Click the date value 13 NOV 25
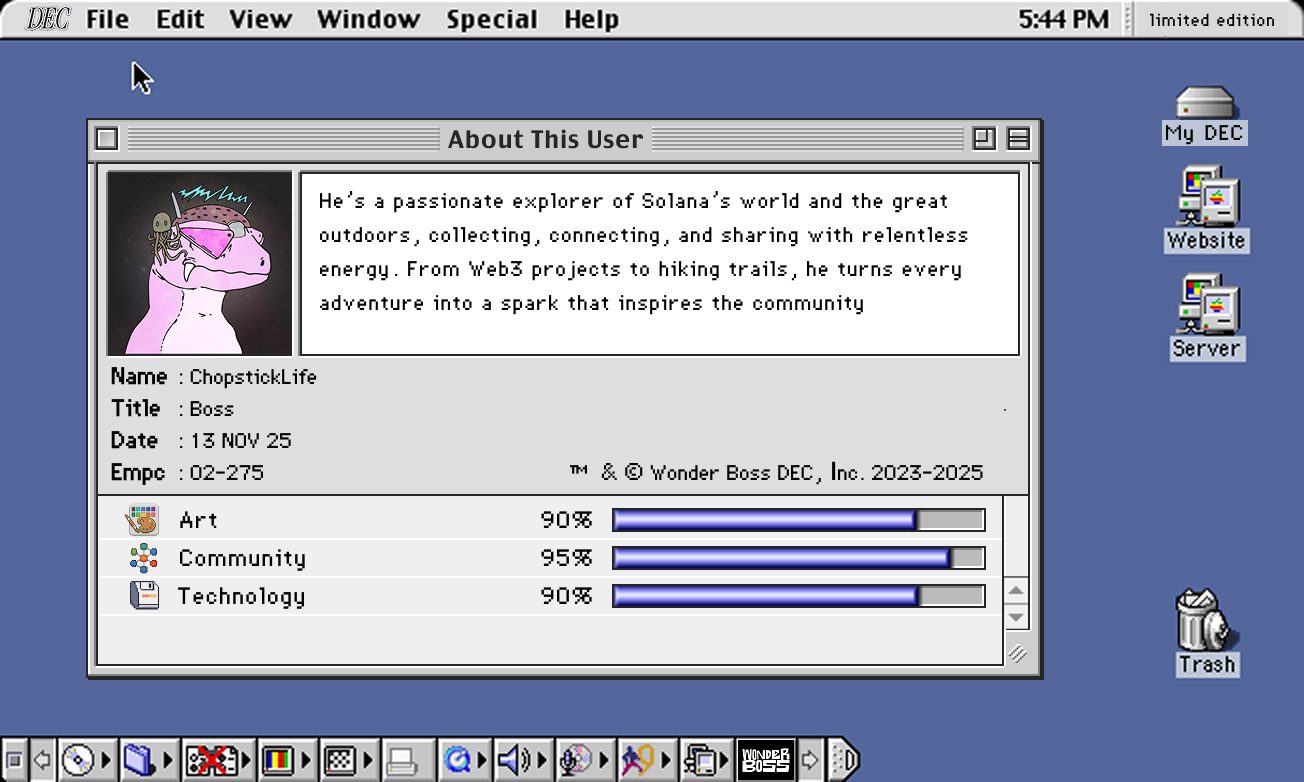 pos(240,441)
